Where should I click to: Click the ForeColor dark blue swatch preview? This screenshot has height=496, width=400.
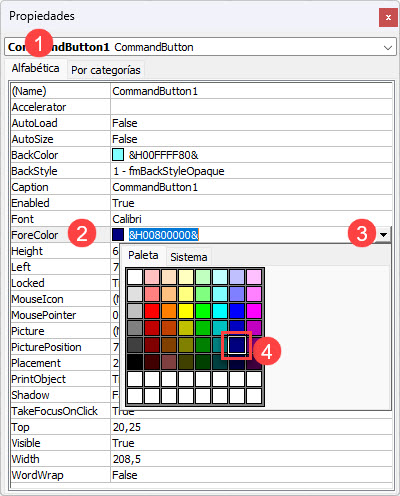click(118, 235)
